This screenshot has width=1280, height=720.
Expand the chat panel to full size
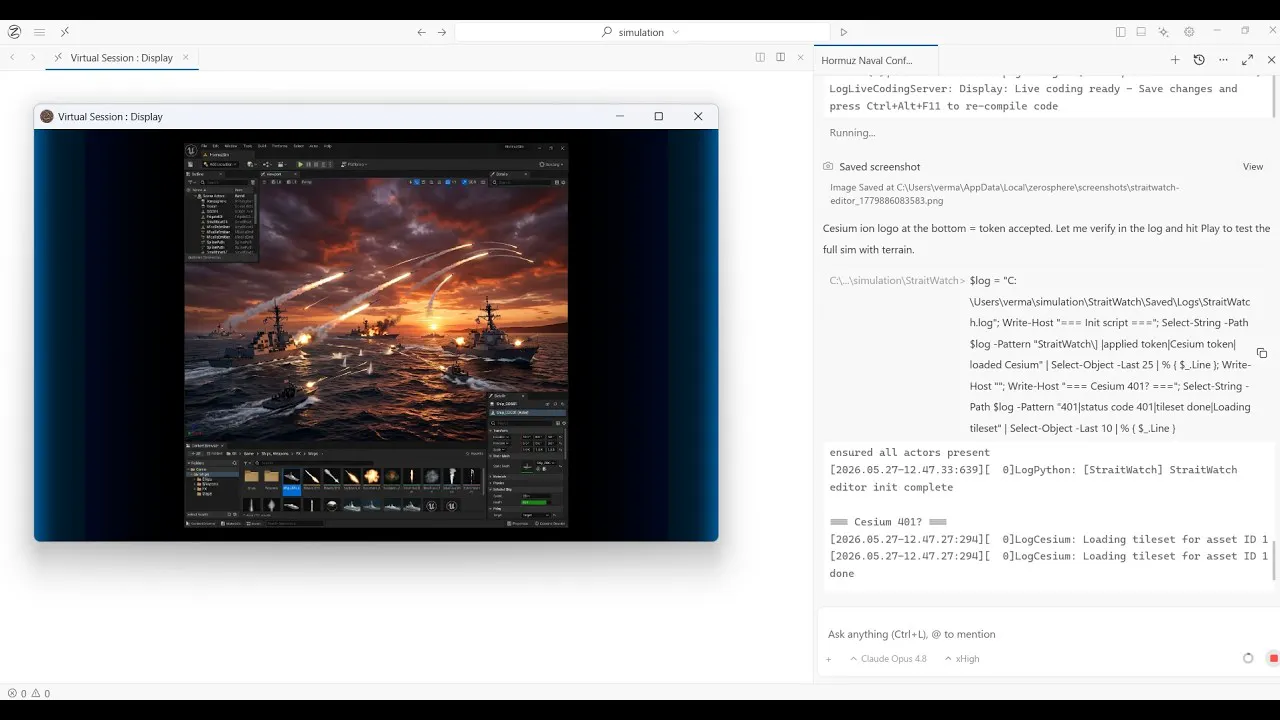click(x=1247, y=60)
